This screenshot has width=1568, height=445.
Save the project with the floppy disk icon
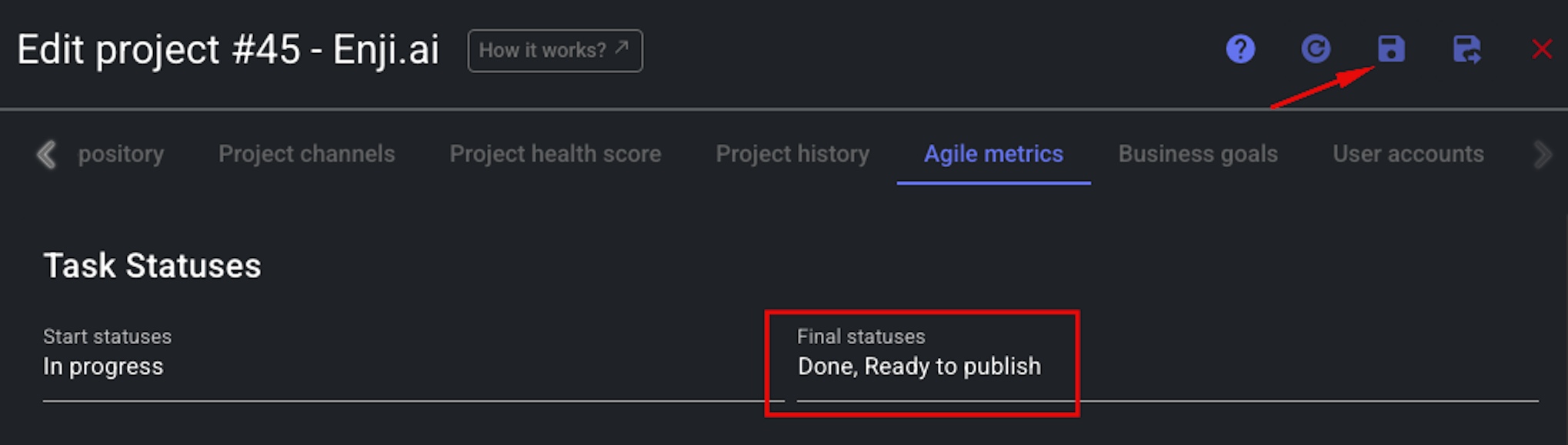[x=1391, y=49]
